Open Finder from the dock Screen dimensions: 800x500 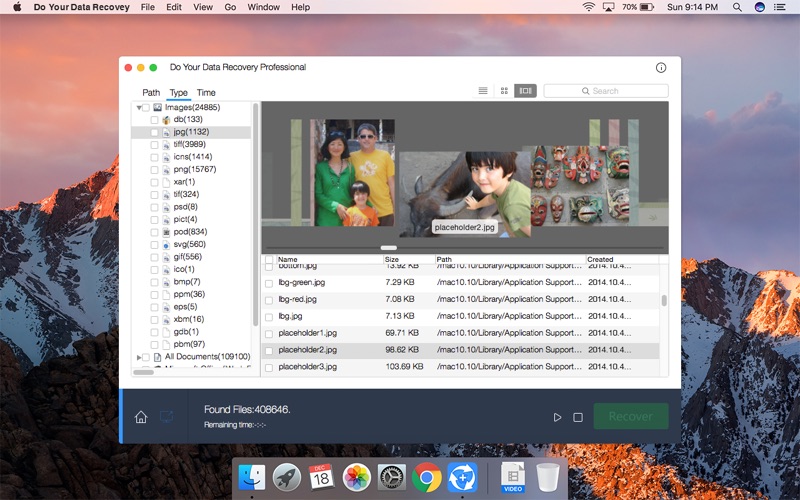point(252,478)
